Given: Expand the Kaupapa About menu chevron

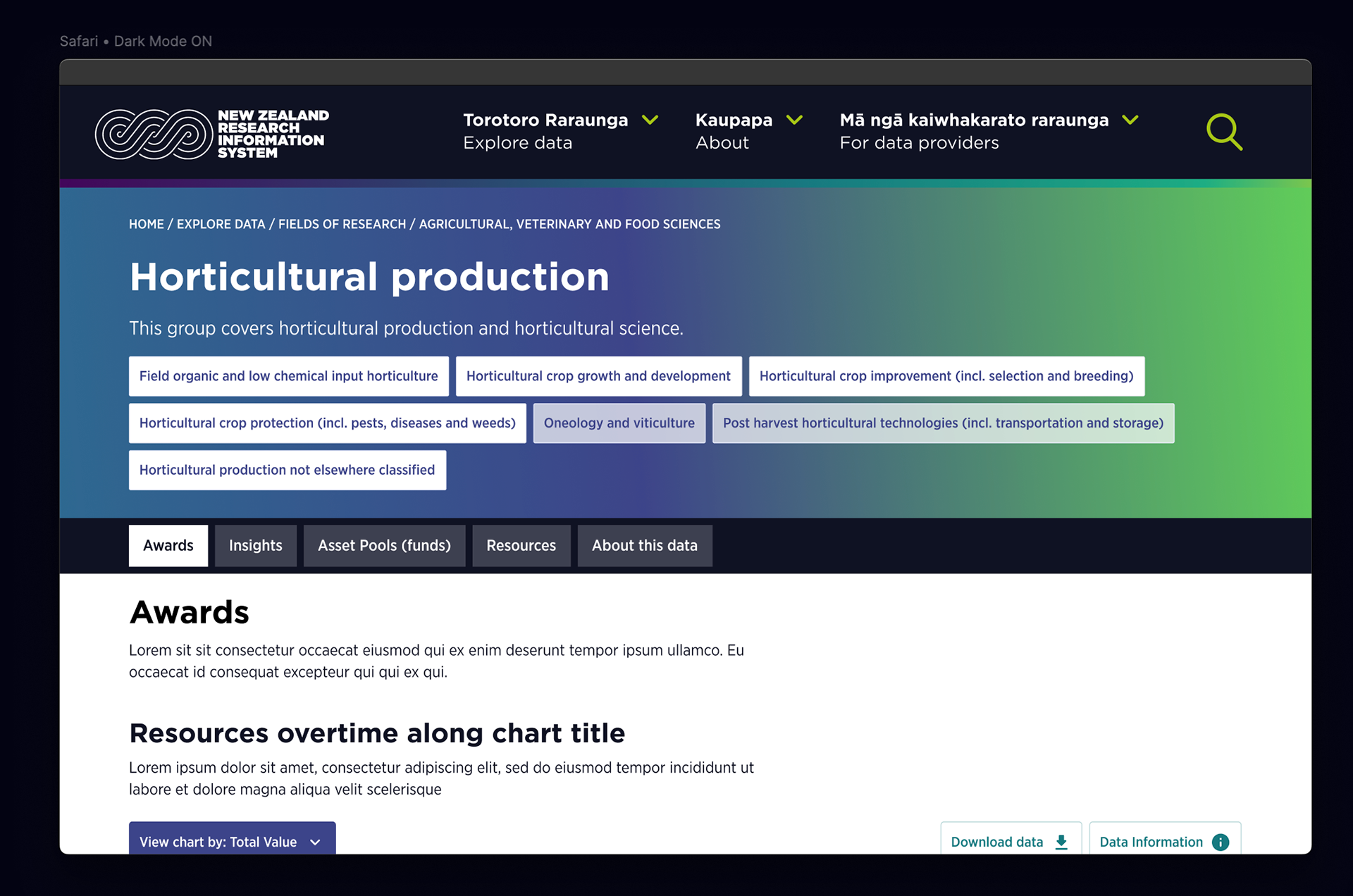Looking at the screenshot, I should coord(794,120).
